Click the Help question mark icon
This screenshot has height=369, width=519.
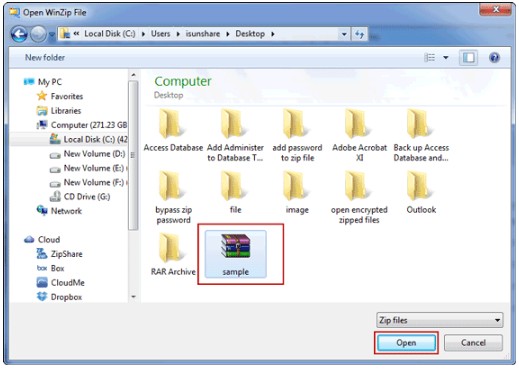click(494, 58)
